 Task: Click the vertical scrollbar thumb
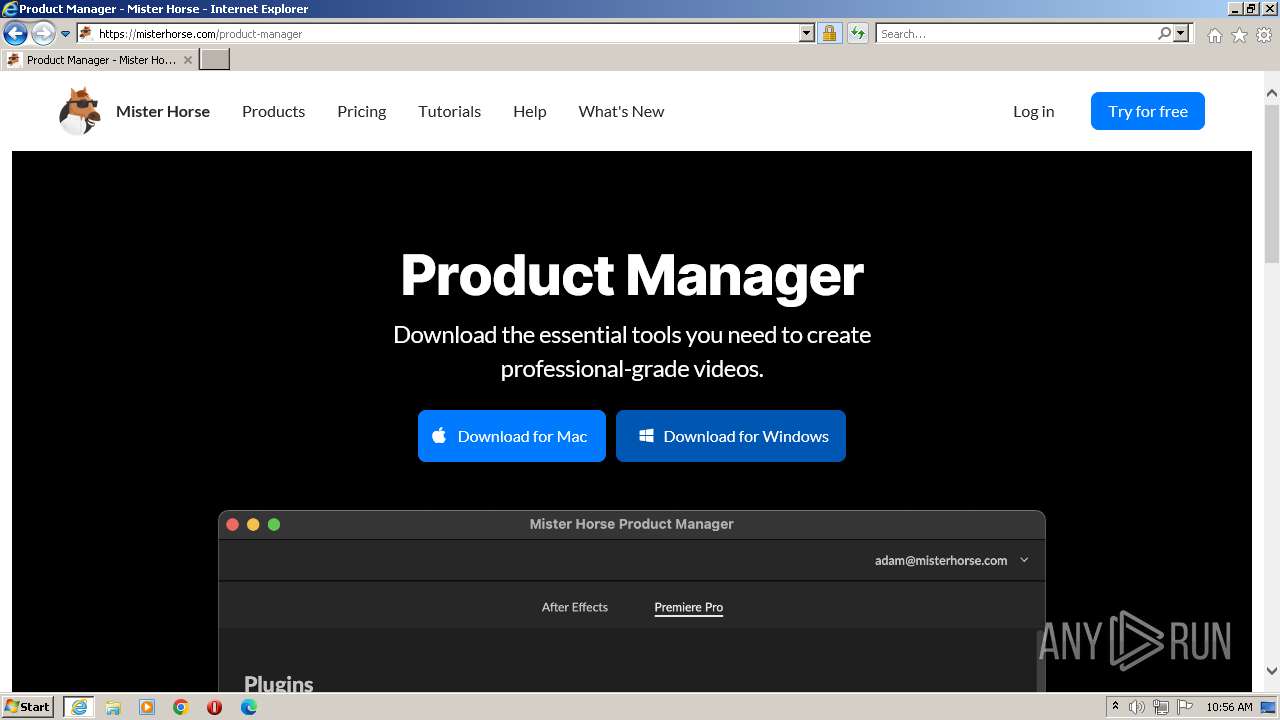tap(1272, 182)
